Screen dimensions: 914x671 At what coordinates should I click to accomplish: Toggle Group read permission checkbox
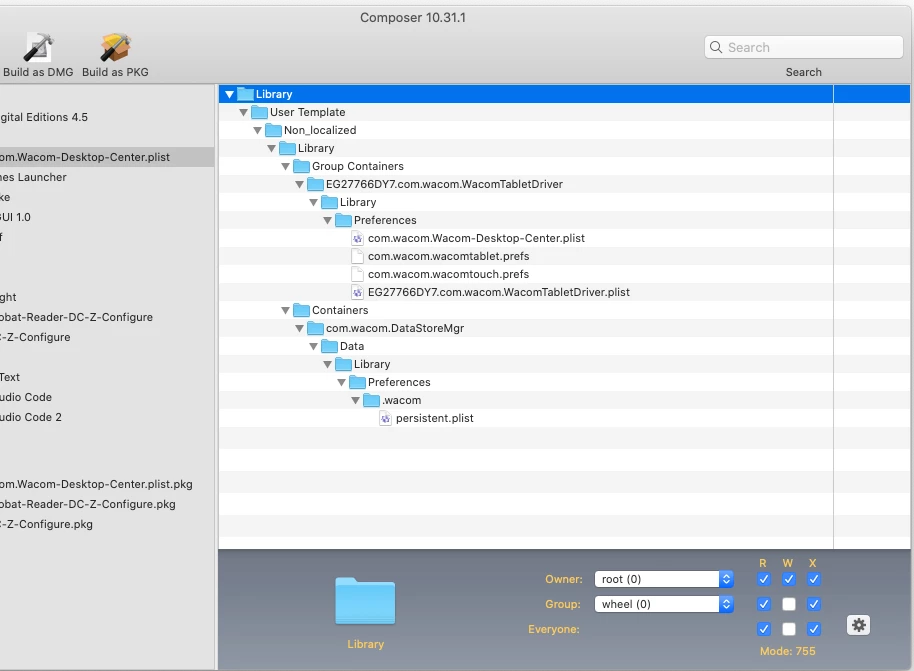click(x=764, y=604)
